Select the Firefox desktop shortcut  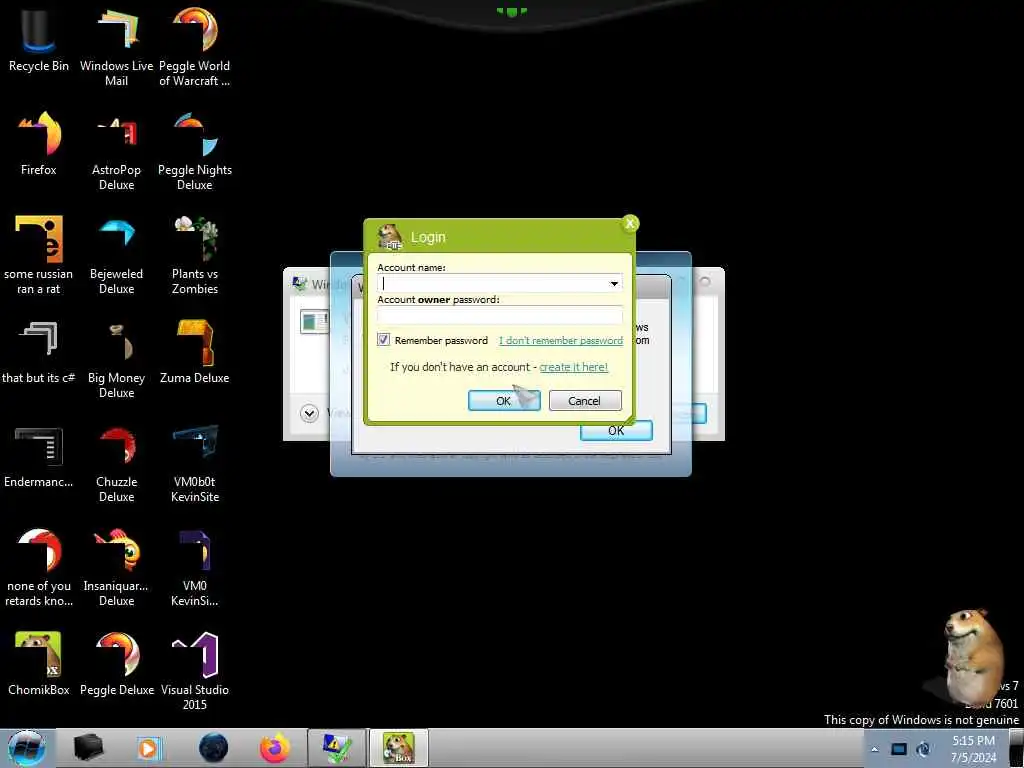[x=39, y=144]
